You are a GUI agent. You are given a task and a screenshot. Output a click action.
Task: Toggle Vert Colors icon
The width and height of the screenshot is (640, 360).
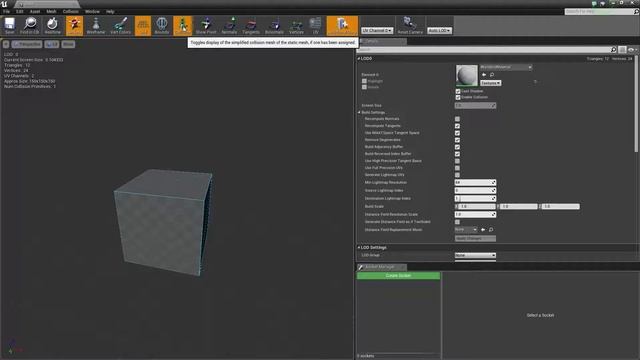120,25
